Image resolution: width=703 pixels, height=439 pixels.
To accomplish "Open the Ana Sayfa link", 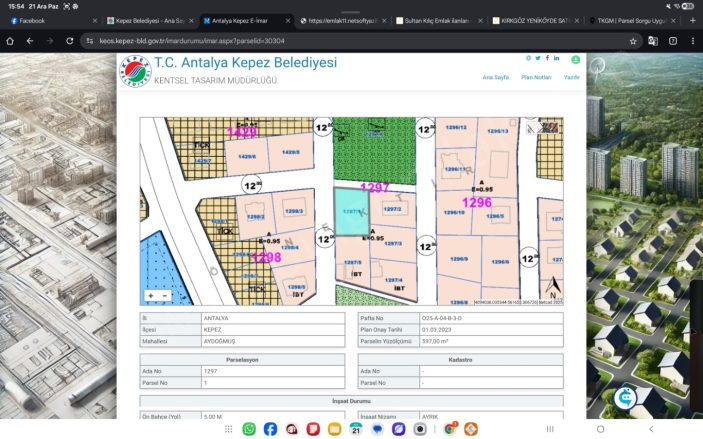I will (495, 77).
